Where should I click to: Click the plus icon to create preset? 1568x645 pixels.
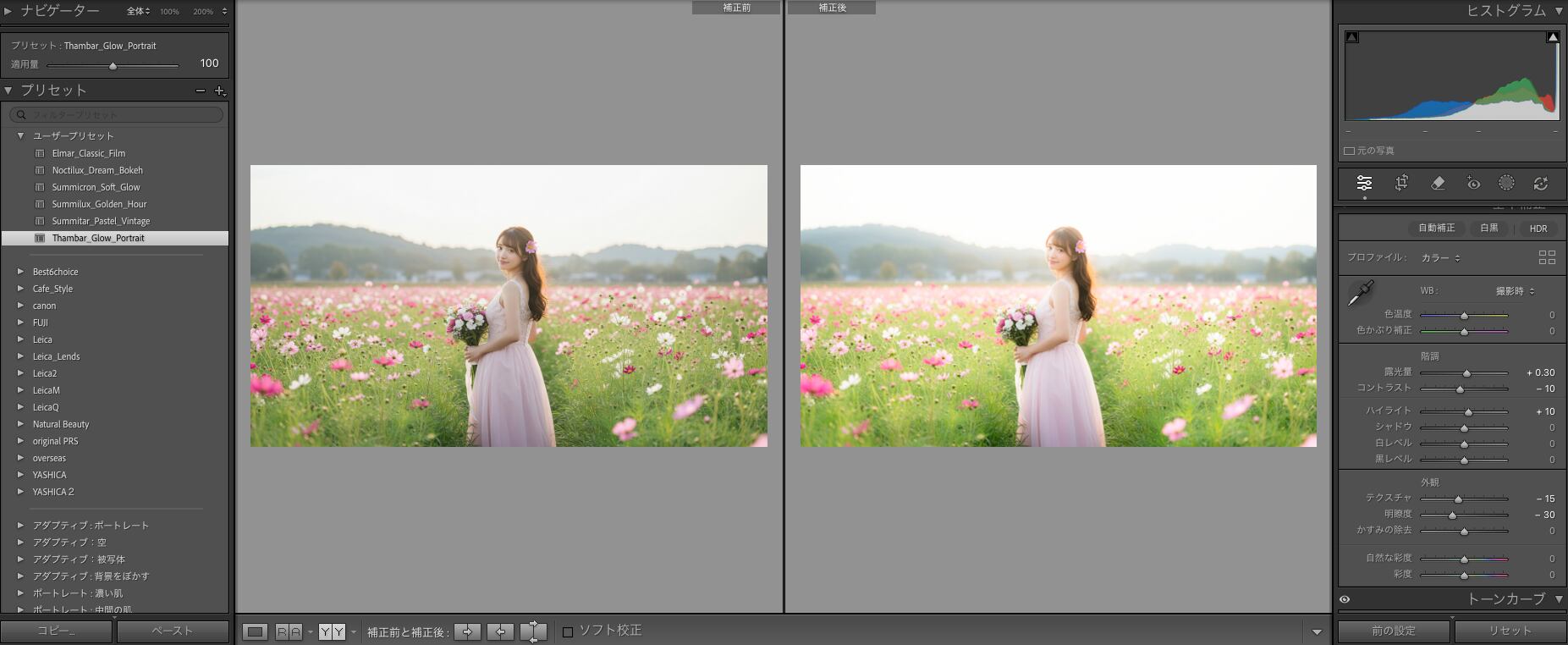point(219,91)
